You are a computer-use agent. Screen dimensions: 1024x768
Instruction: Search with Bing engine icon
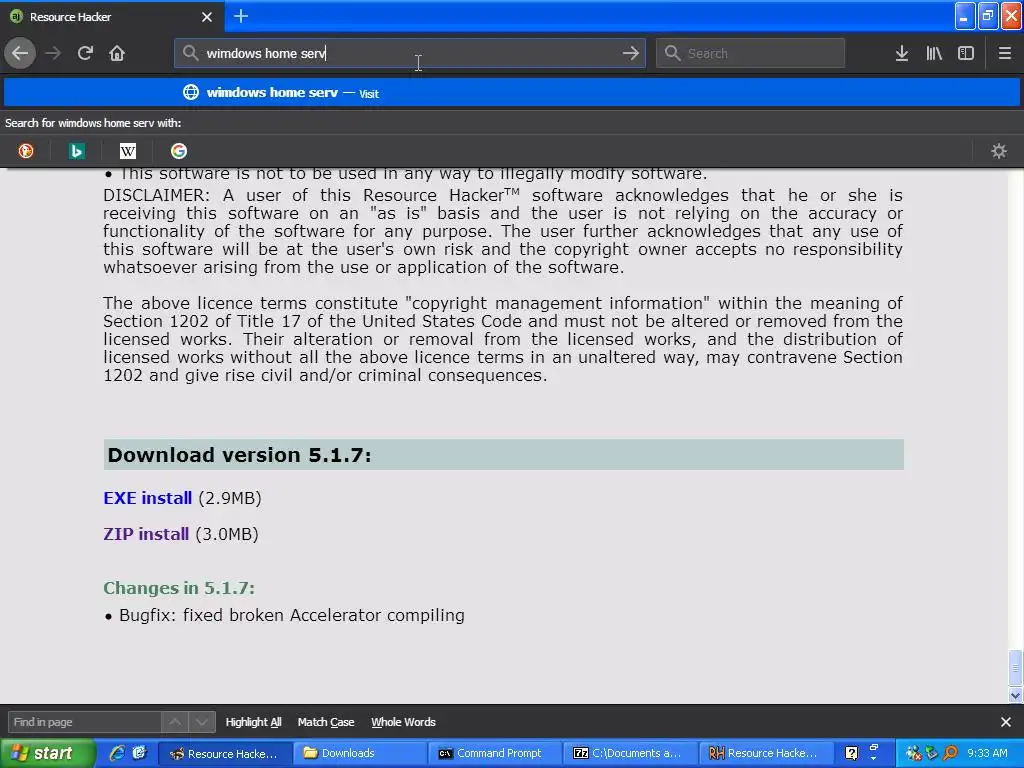pos(76,151)
